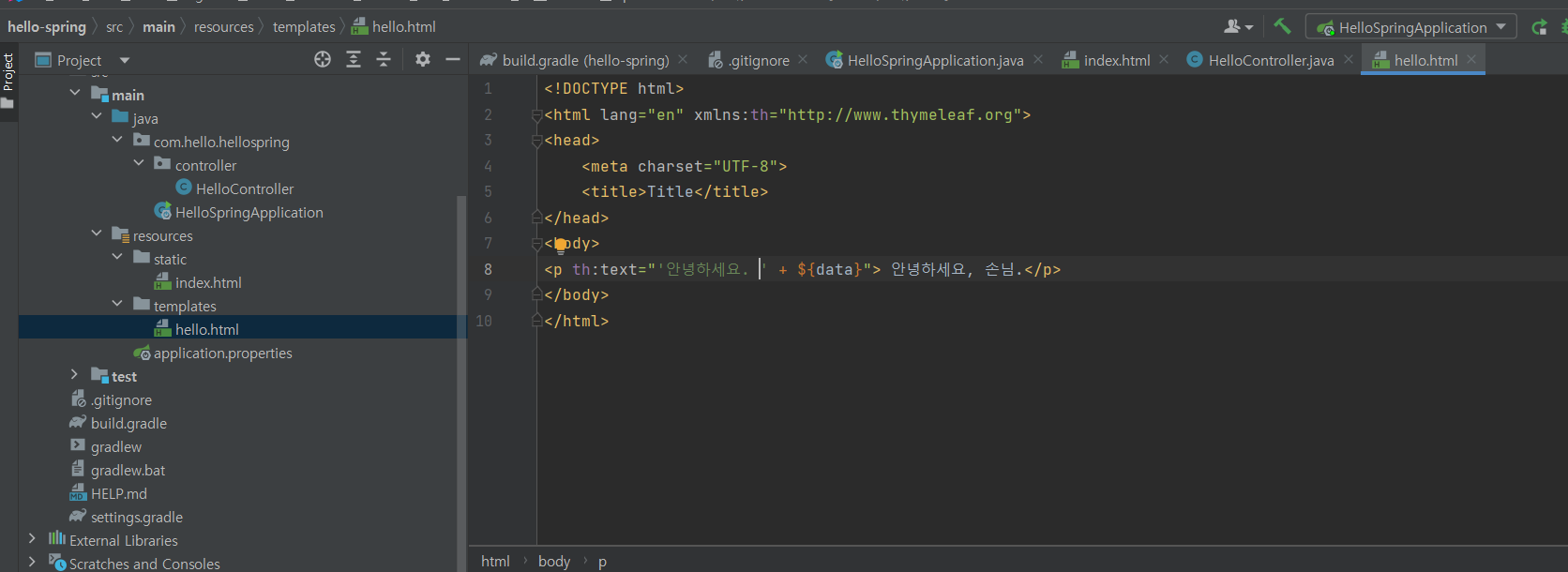Collapse the java folder node

(x=97, y=116)
